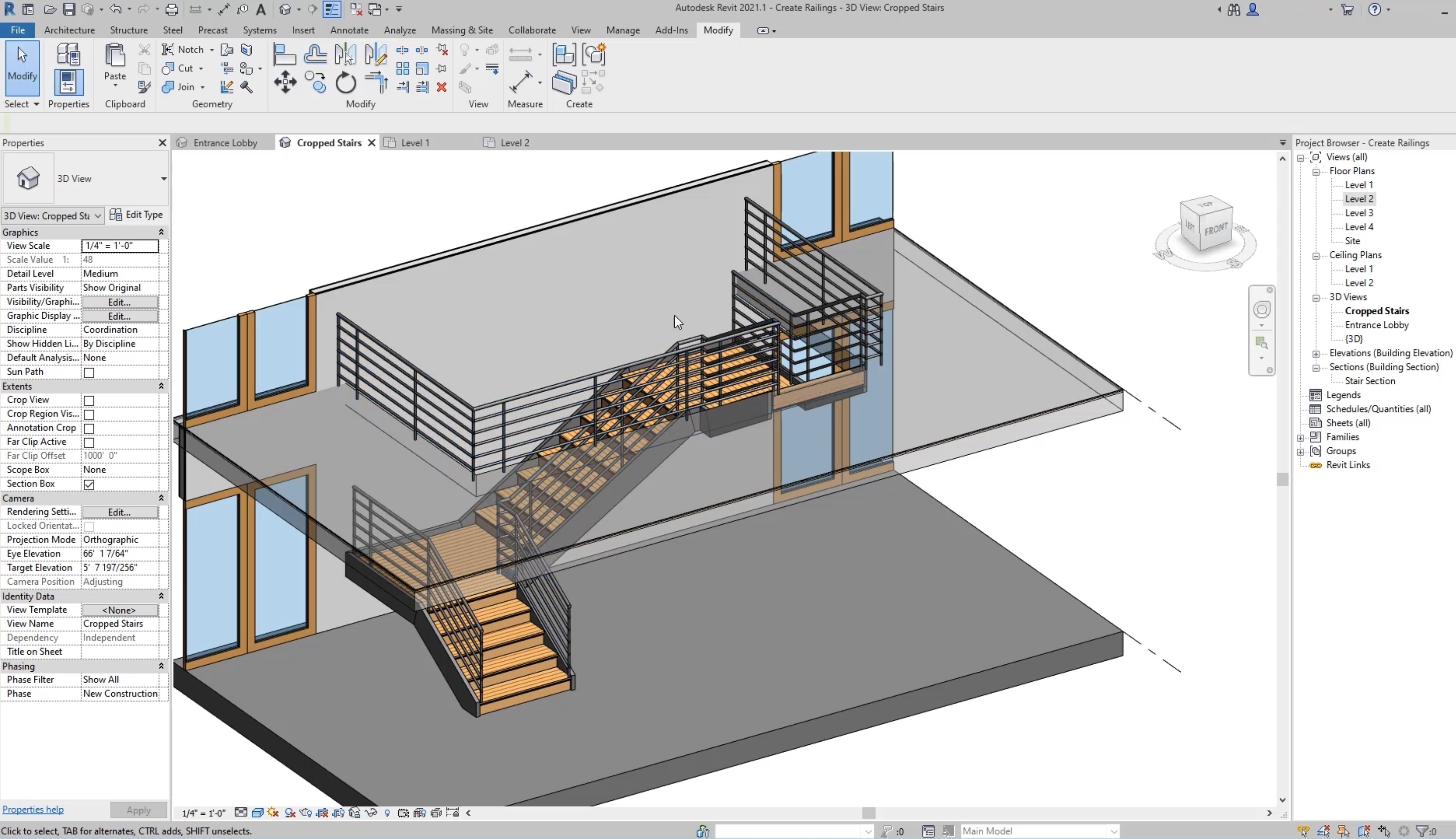Enable the Sun Path checkbox
Image resolution: width=1456 pixels, height=839 pixels.
[89, 372]
